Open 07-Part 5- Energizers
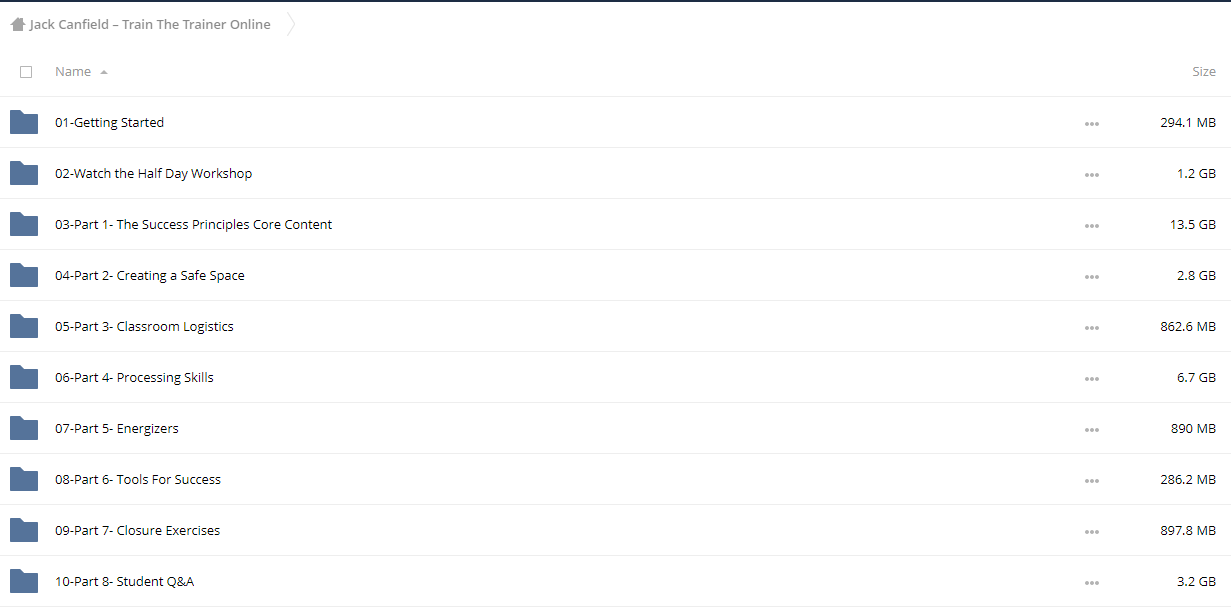Viewport: 1231px width, 609px height. click(x=117, y=429)
